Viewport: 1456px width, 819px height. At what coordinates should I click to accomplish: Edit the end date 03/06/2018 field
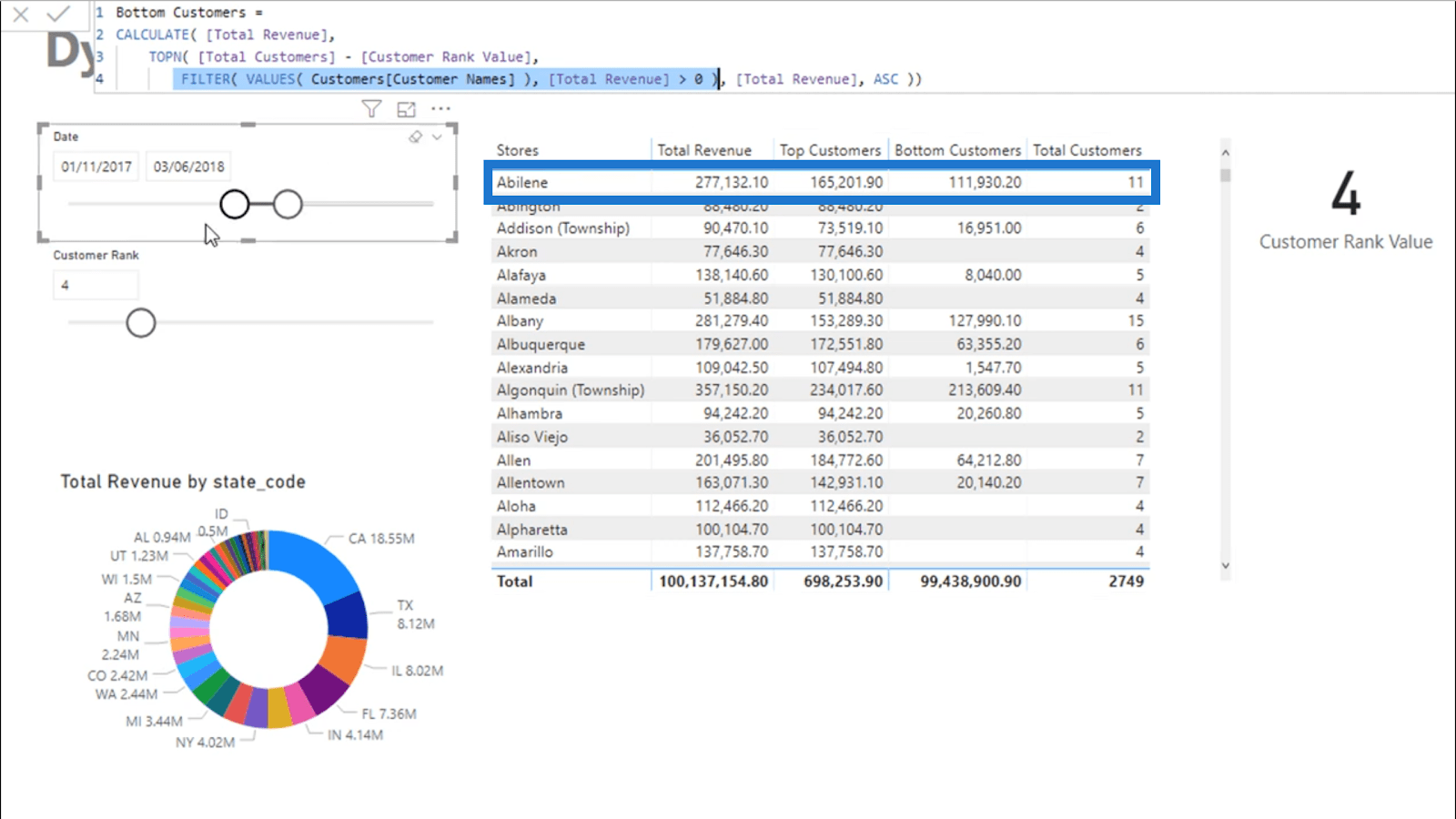[188, 167]
